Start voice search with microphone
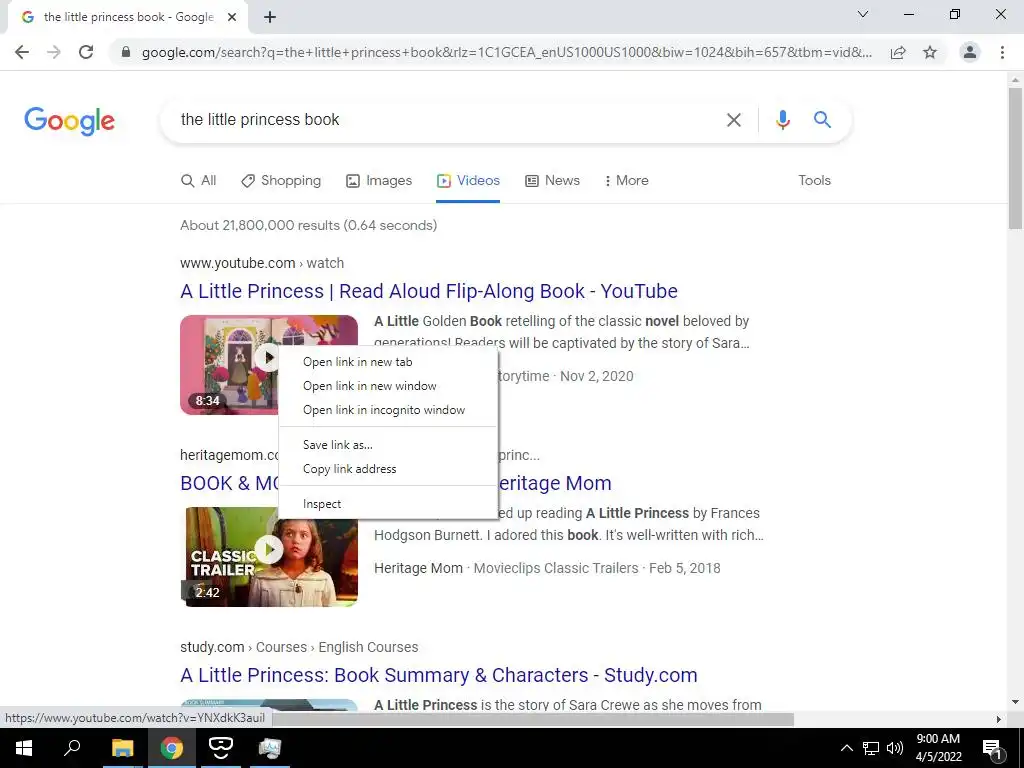 (782, 120)
